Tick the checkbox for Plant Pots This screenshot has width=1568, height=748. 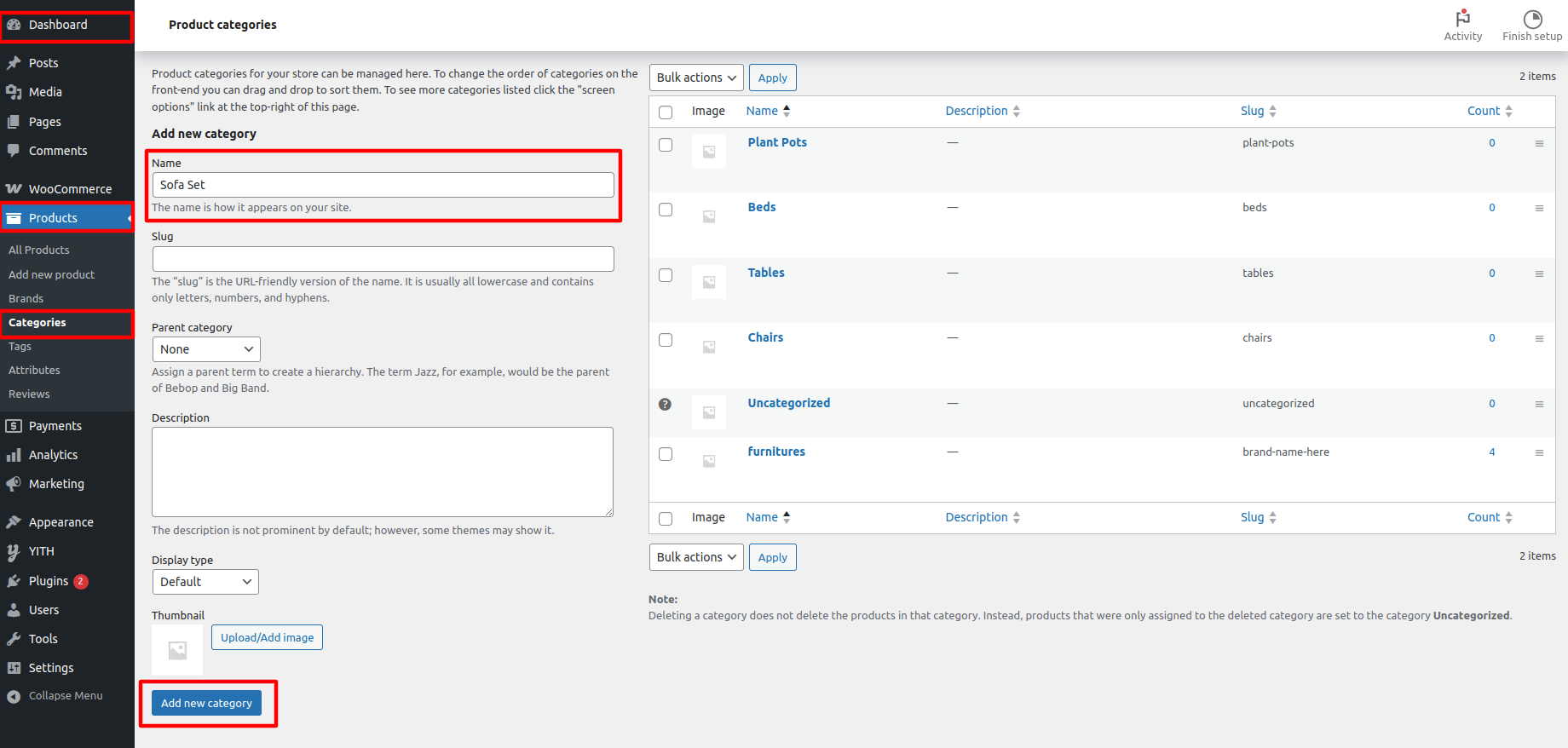pos(666,145)
